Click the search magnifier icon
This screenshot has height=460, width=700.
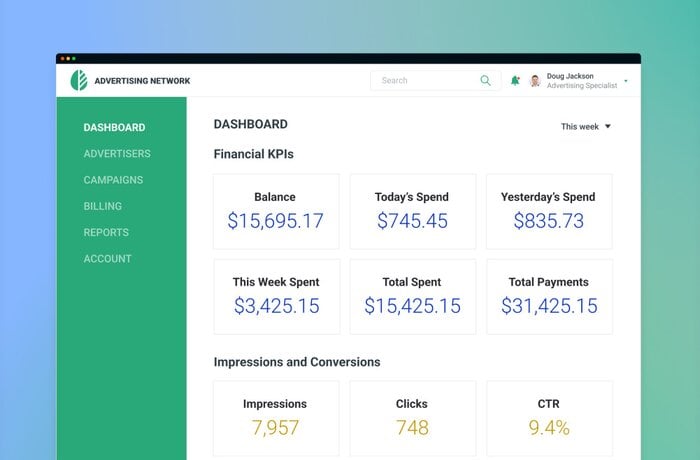[486, 81]
